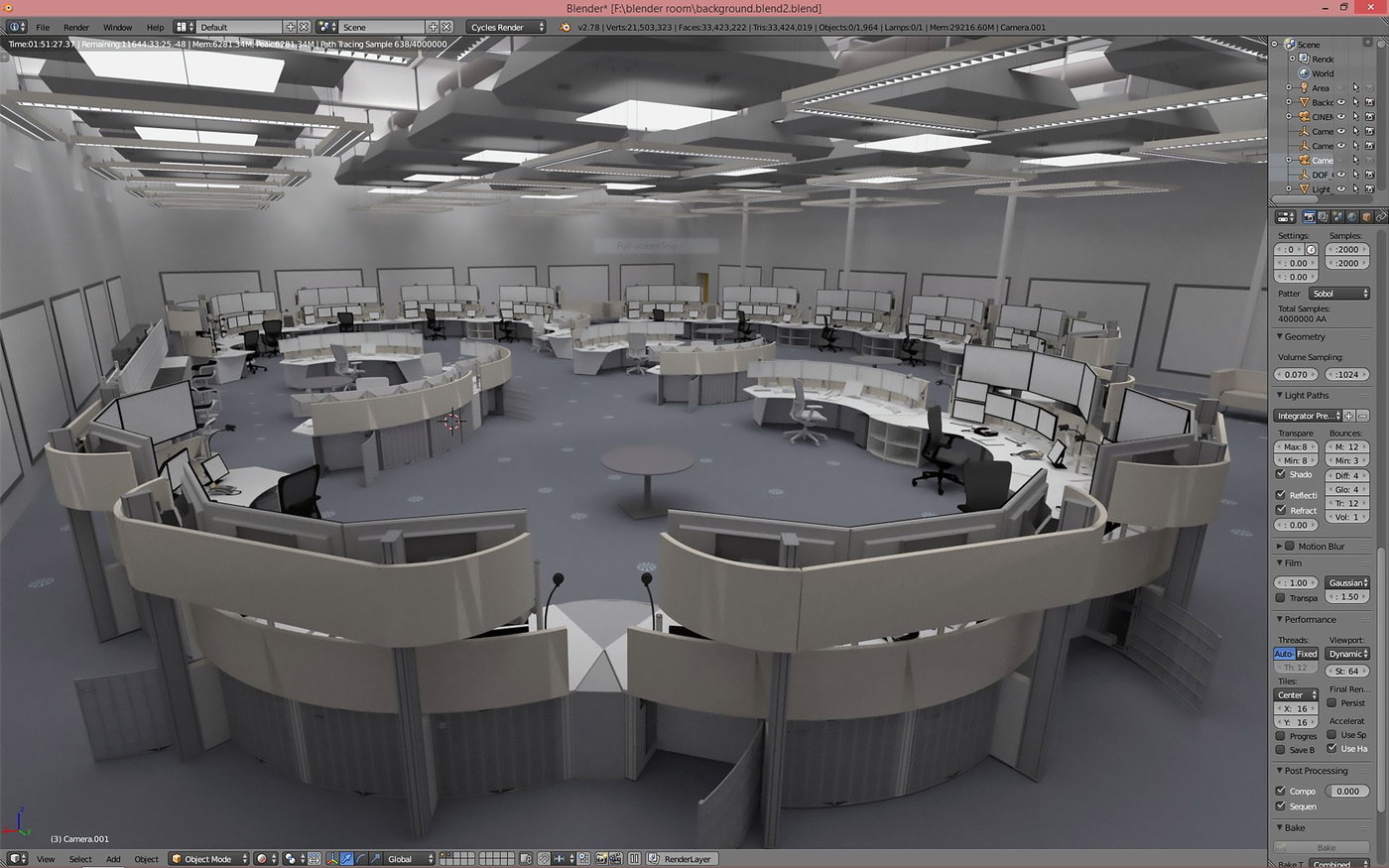Screen dimensions: 1389x868
Task: Click the viewport shading sphere icon
Action: (x=261, y=859)
